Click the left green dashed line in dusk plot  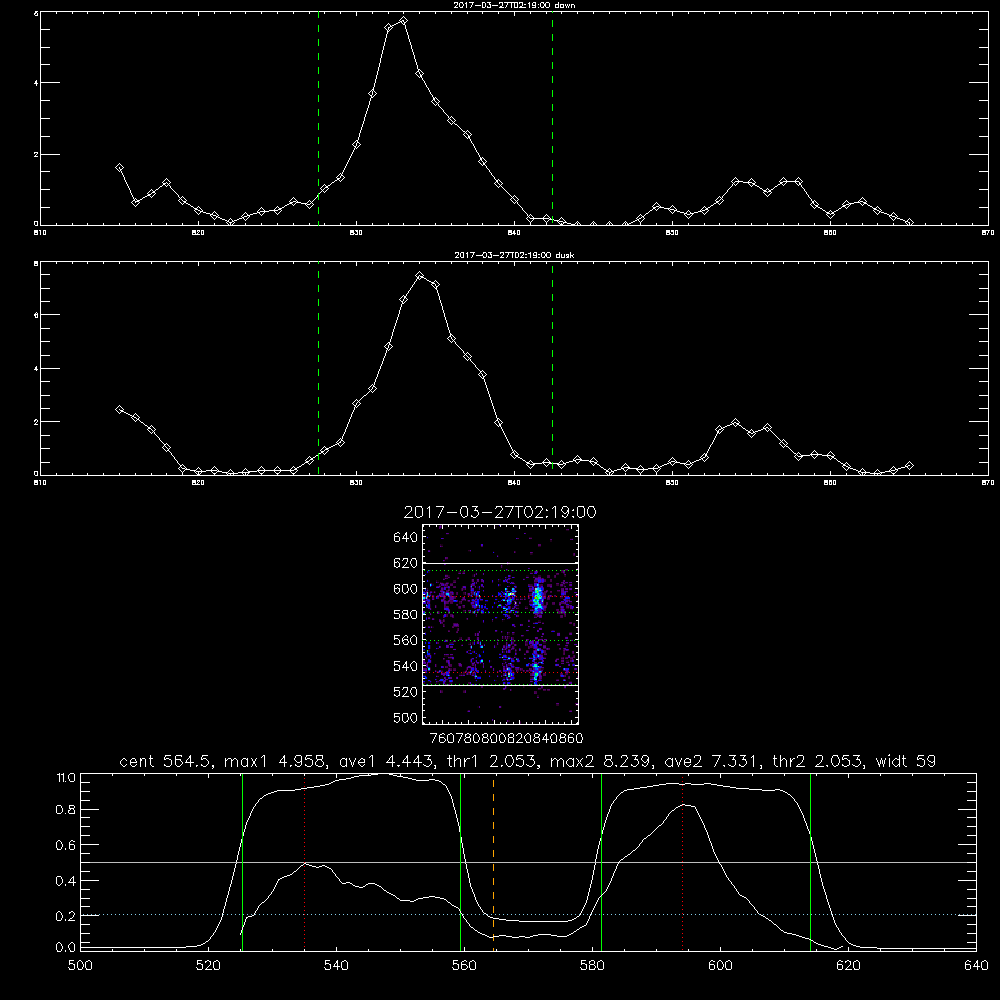pyautogui.click(x=318, y=368)
